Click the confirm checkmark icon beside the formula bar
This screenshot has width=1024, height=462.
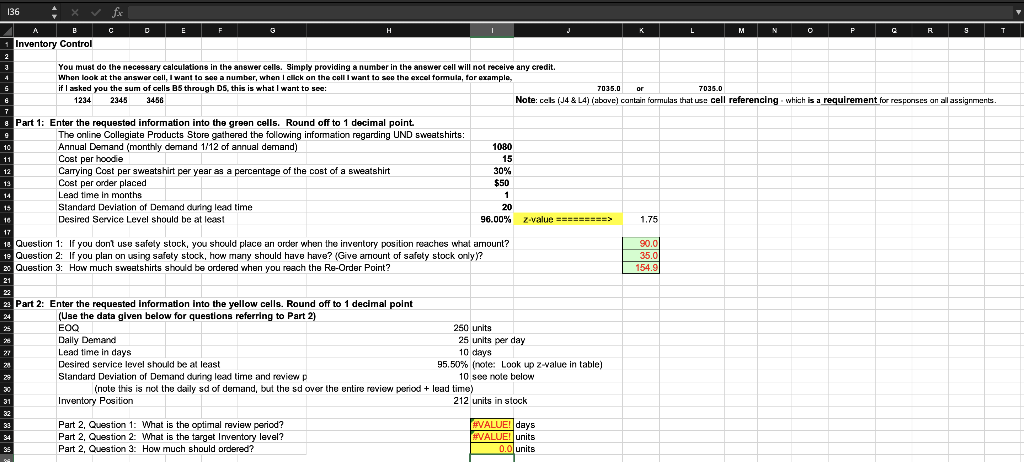(95, 12)
